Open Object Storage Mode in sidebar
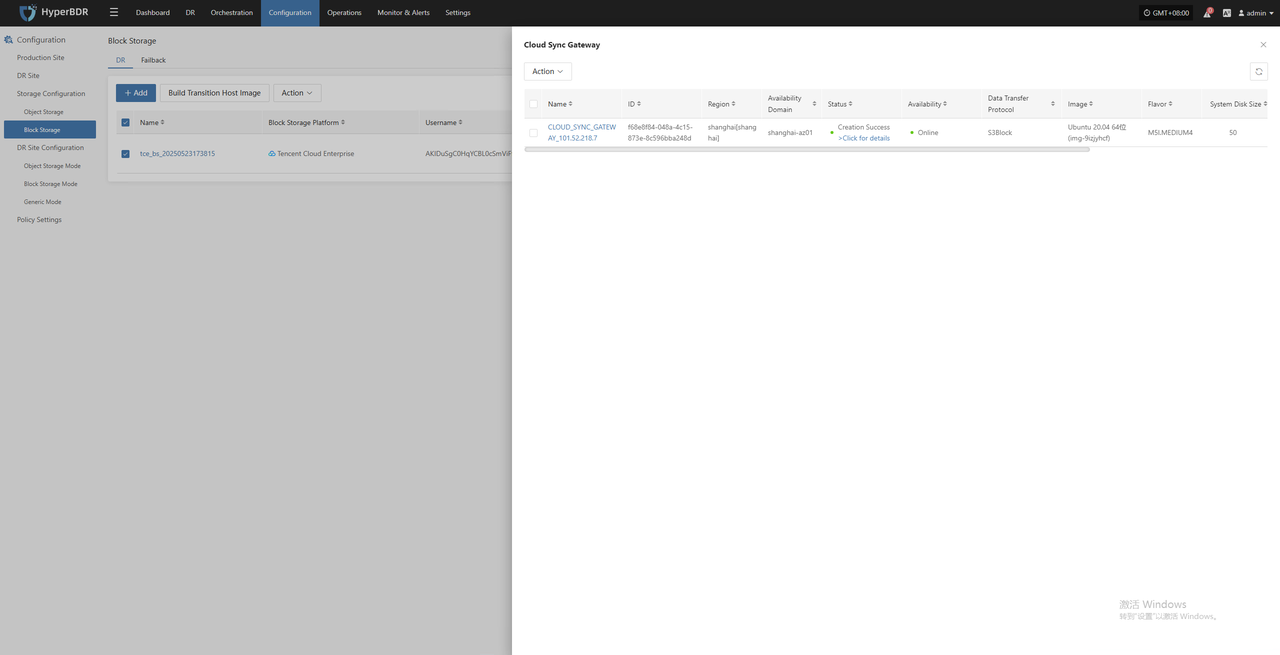The height and width of the screenshot is (655, 1280). [52, 166]
